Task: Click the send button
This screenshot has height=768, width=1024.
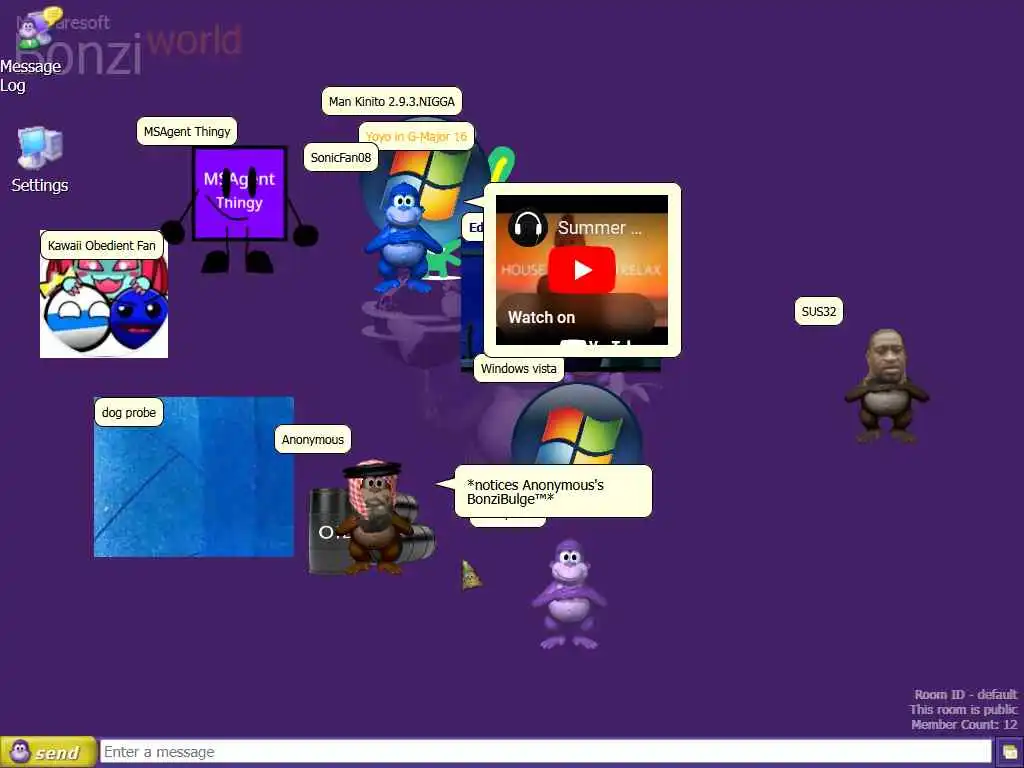Action: [48, 752]
